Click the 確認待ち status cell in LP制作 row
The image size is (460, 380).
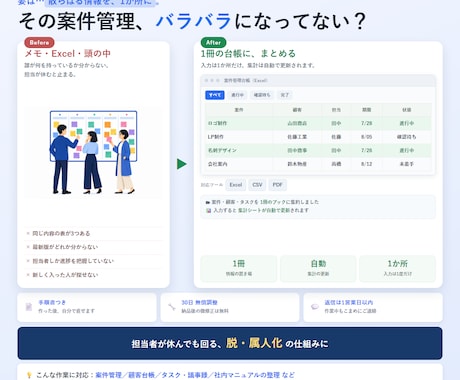pyautogui.click(x=406, y=137)
